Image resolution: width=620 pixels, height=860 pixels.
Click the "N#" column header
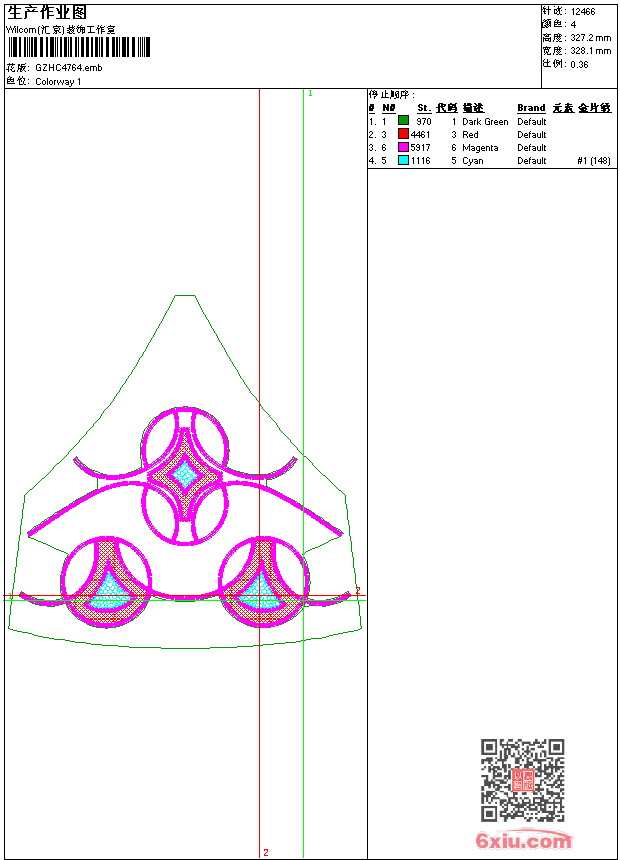(388, 108)
